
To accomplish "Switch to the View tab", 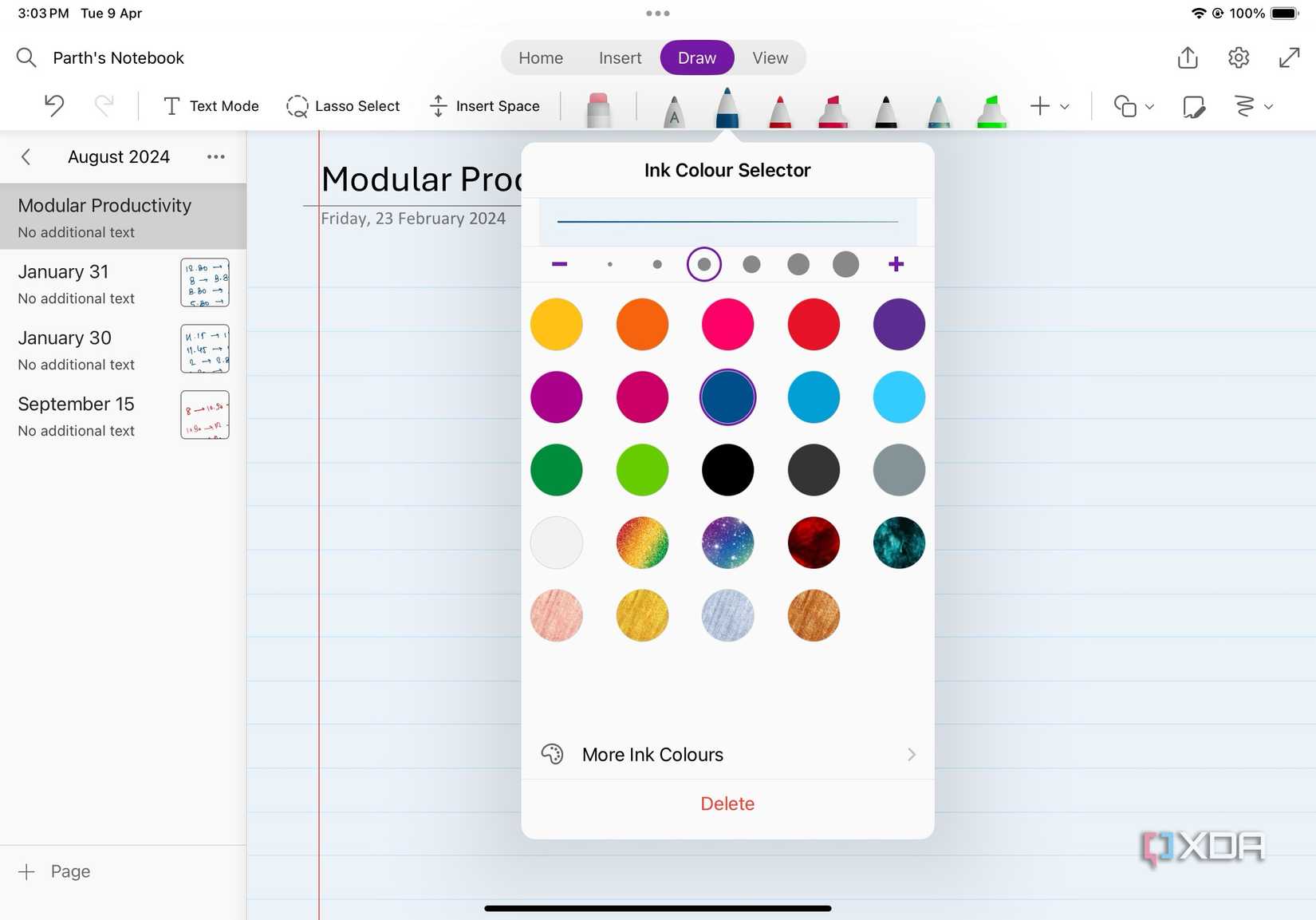I will (x=768, y=57).
